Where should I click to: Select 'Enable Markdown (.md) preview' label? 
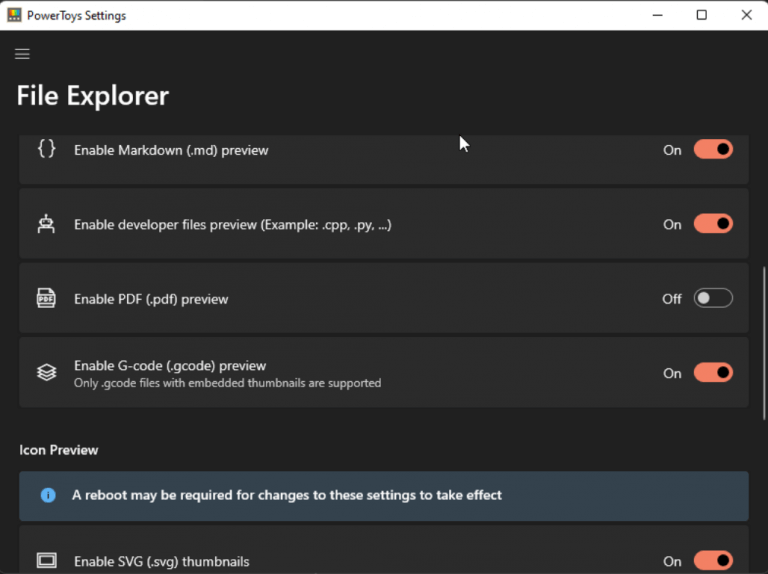pos(171,150)
